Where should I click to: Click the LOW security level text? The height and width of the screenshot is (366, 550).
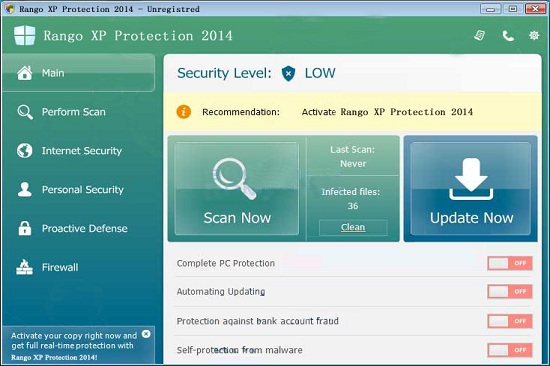coord(320,73)
